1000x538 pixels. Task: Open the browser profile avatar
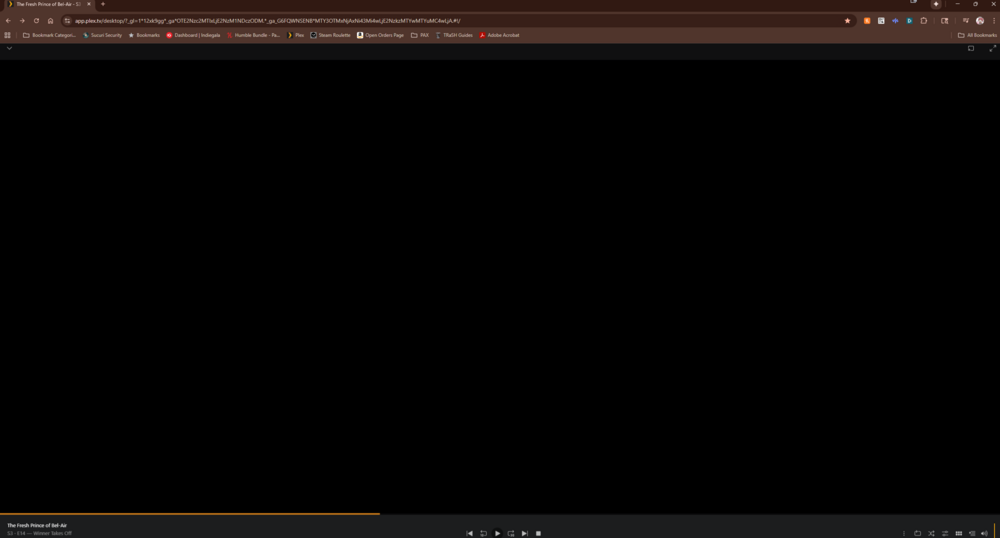click(980, 21)
